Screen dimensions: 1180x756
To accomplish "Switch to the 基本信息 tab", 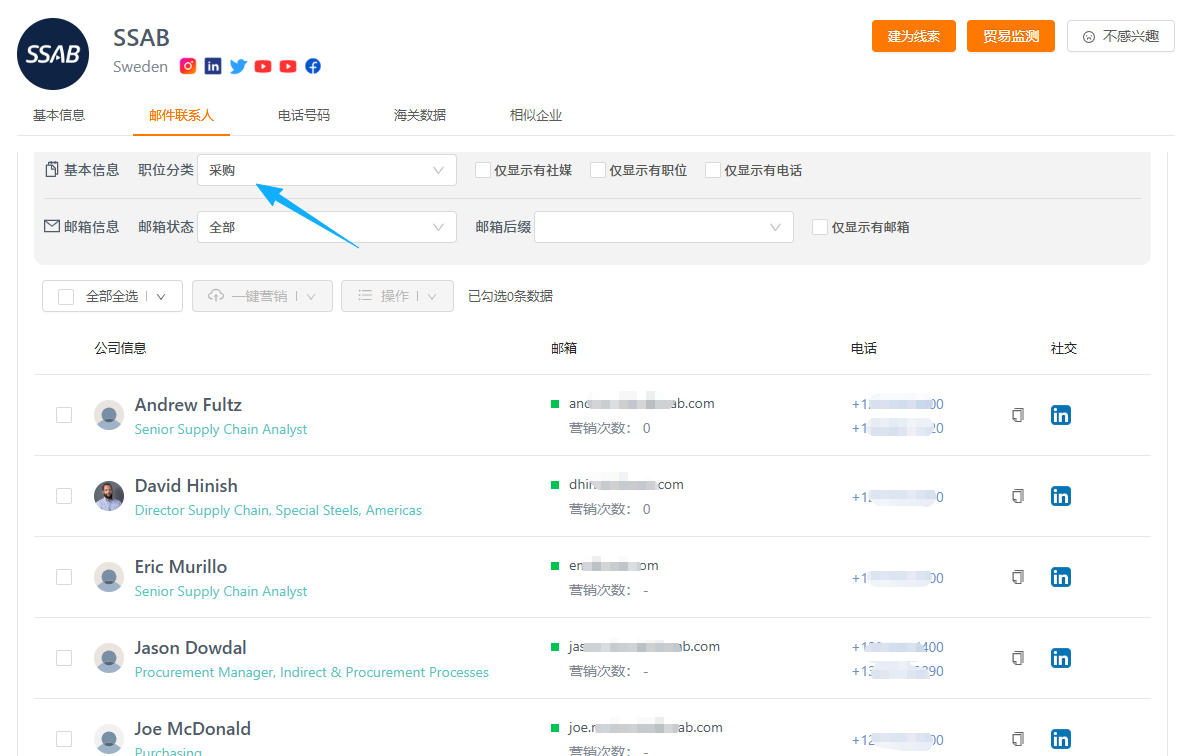I will (59, 115).
